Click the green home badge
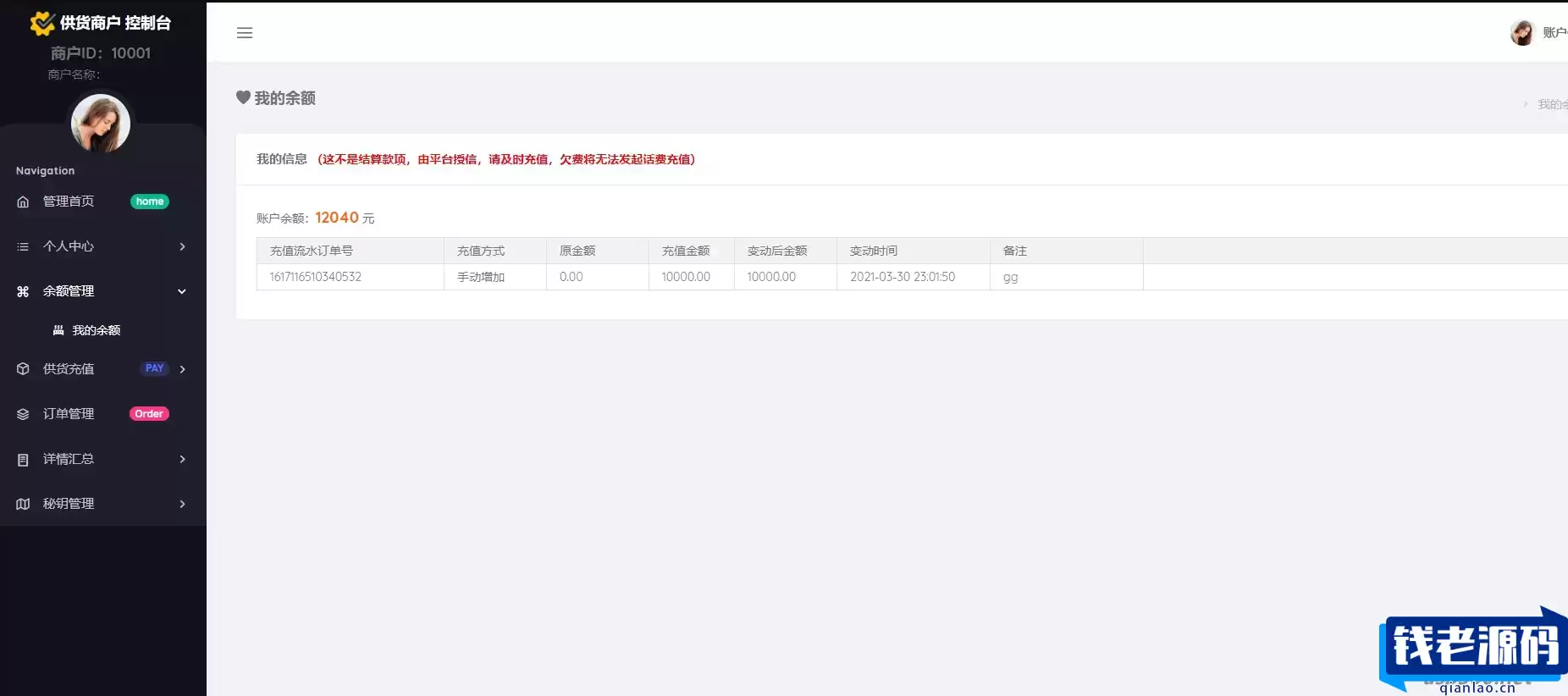The width and height of the screenshot is (1568, 696). (150, 202)
